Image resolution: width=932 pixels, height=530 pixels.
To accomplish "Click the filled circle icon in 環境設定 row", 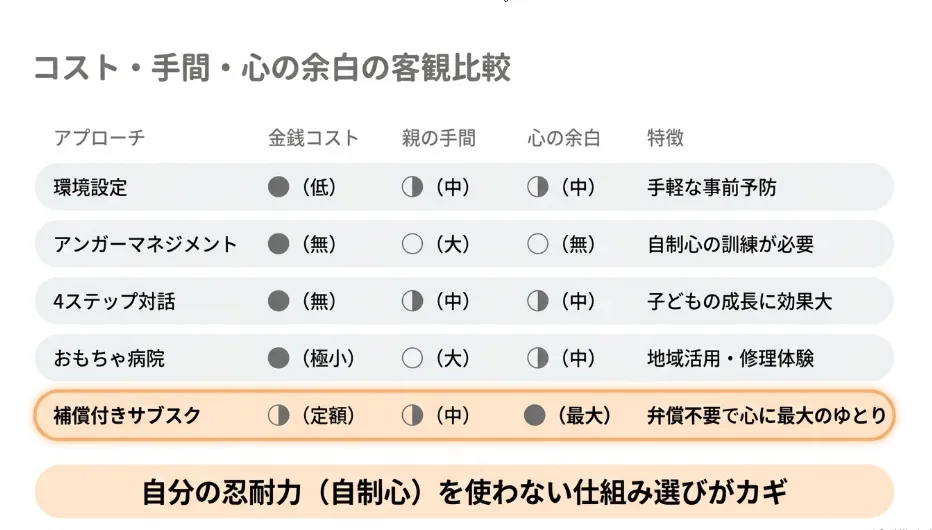I will [278, 187].
